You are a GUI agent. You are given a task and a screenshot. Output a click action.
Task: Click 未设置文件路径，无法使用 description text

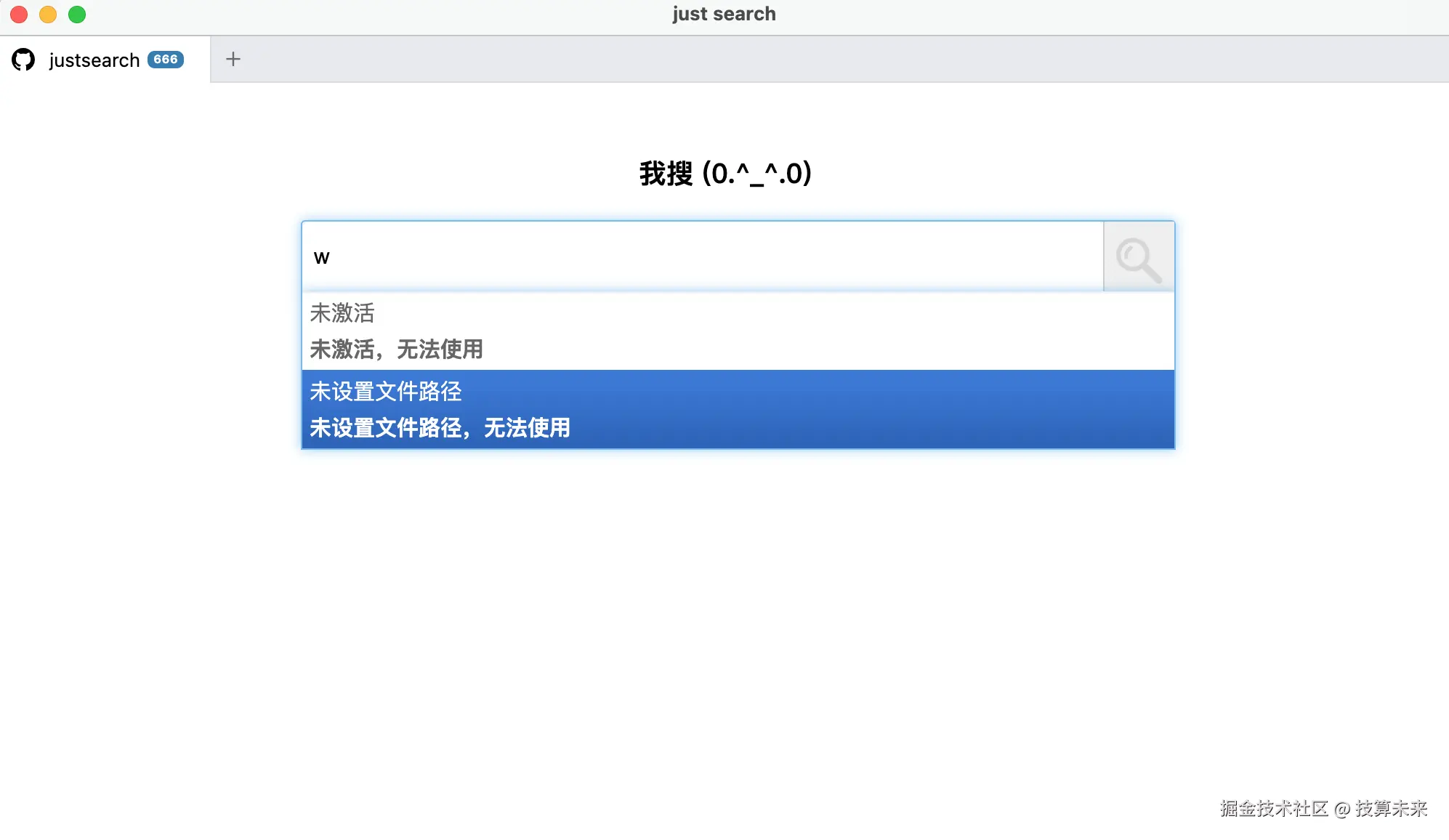440,428
